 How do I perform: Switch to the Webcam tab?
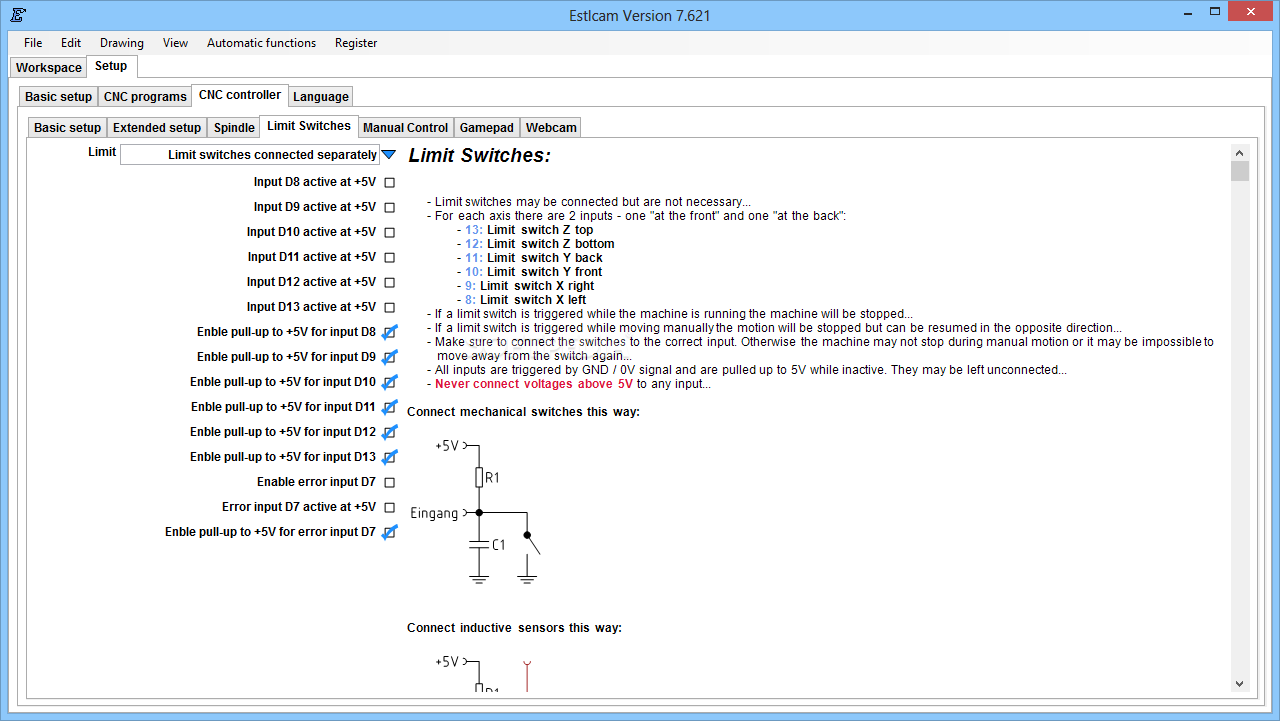click(551, 128)
